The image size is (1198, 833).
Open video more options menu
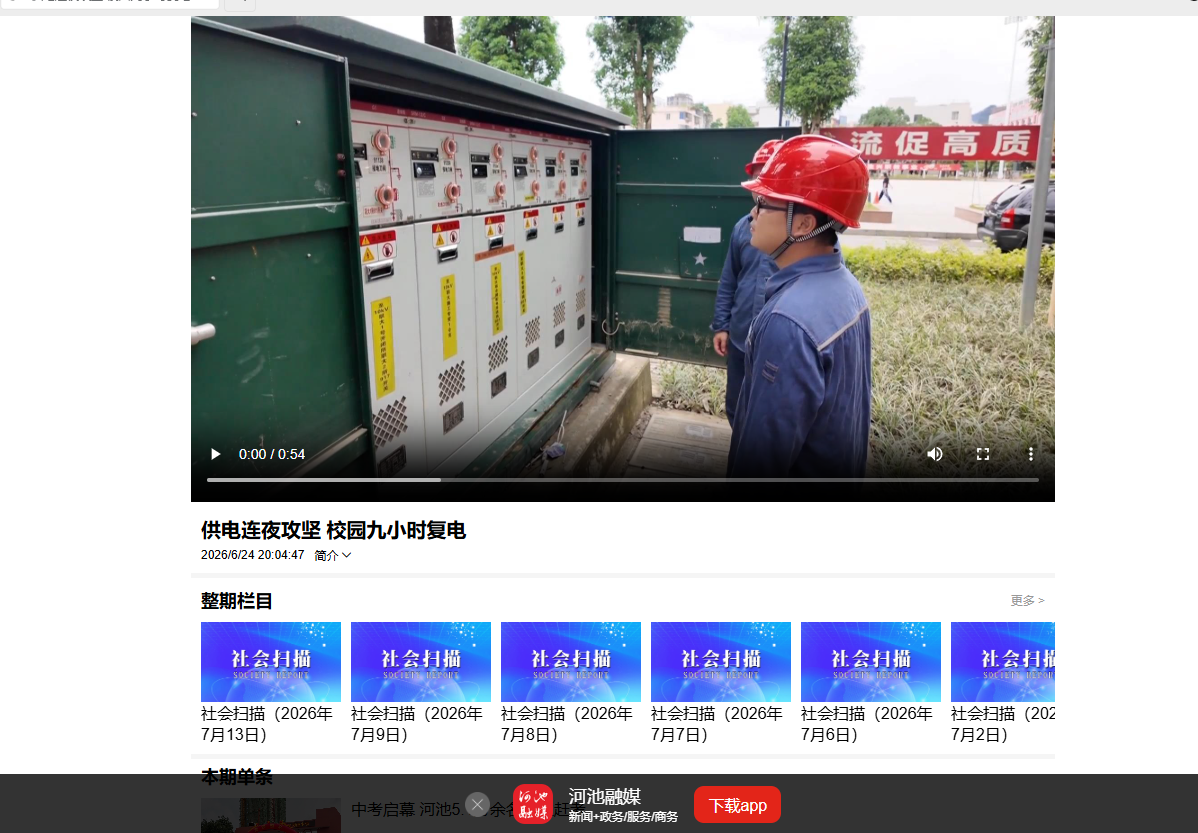pos(1031,454)
